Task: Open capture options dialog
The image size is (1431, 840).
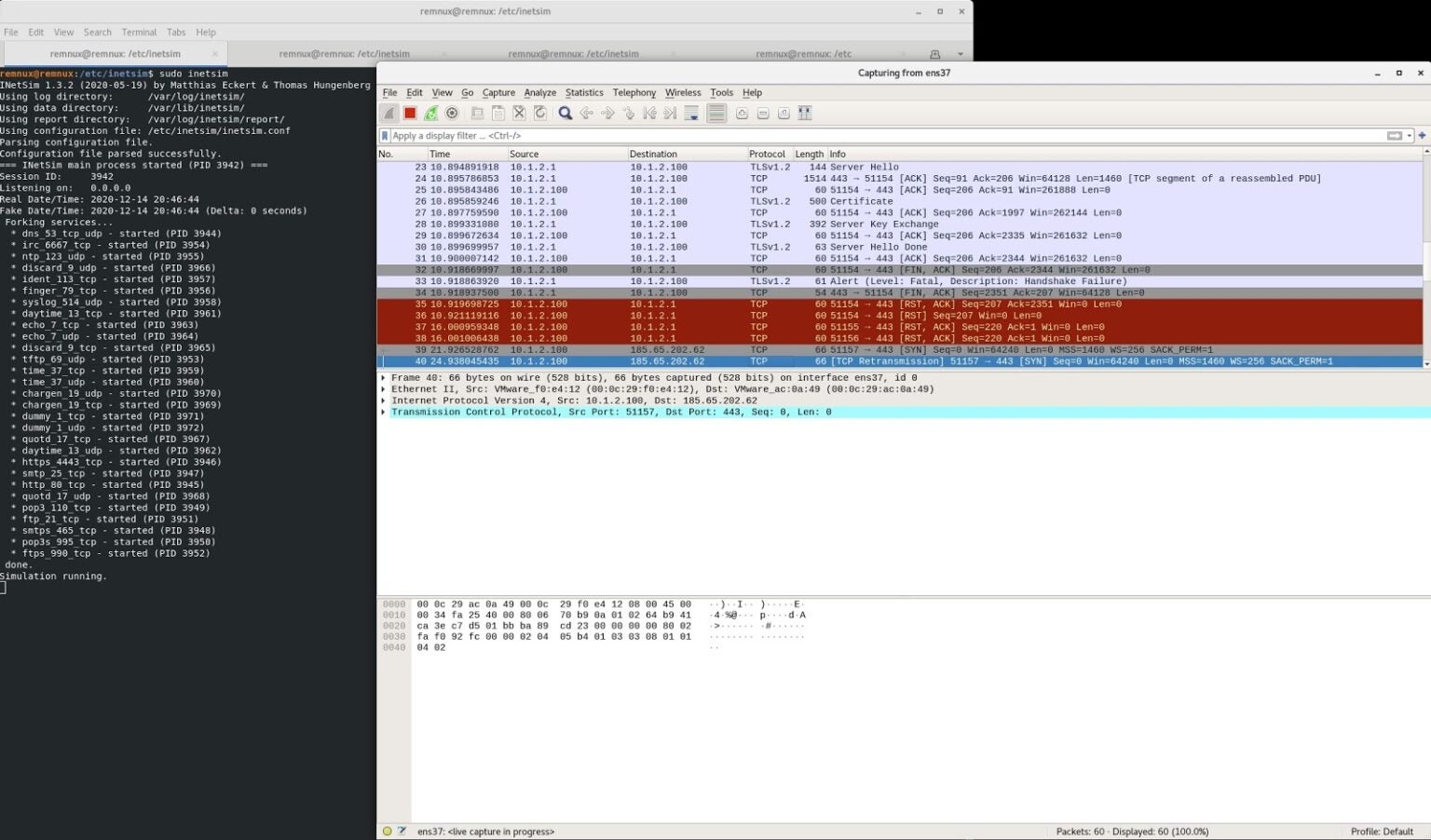Action: tap(452, 113)
